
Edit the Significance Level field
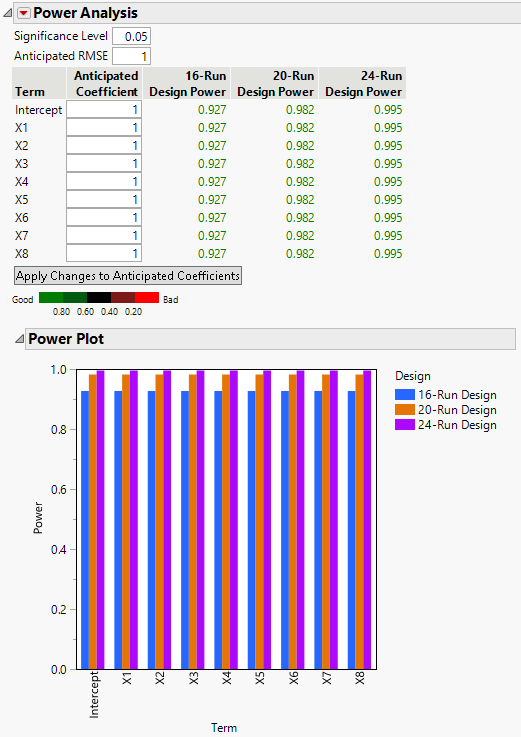point(132,36)
